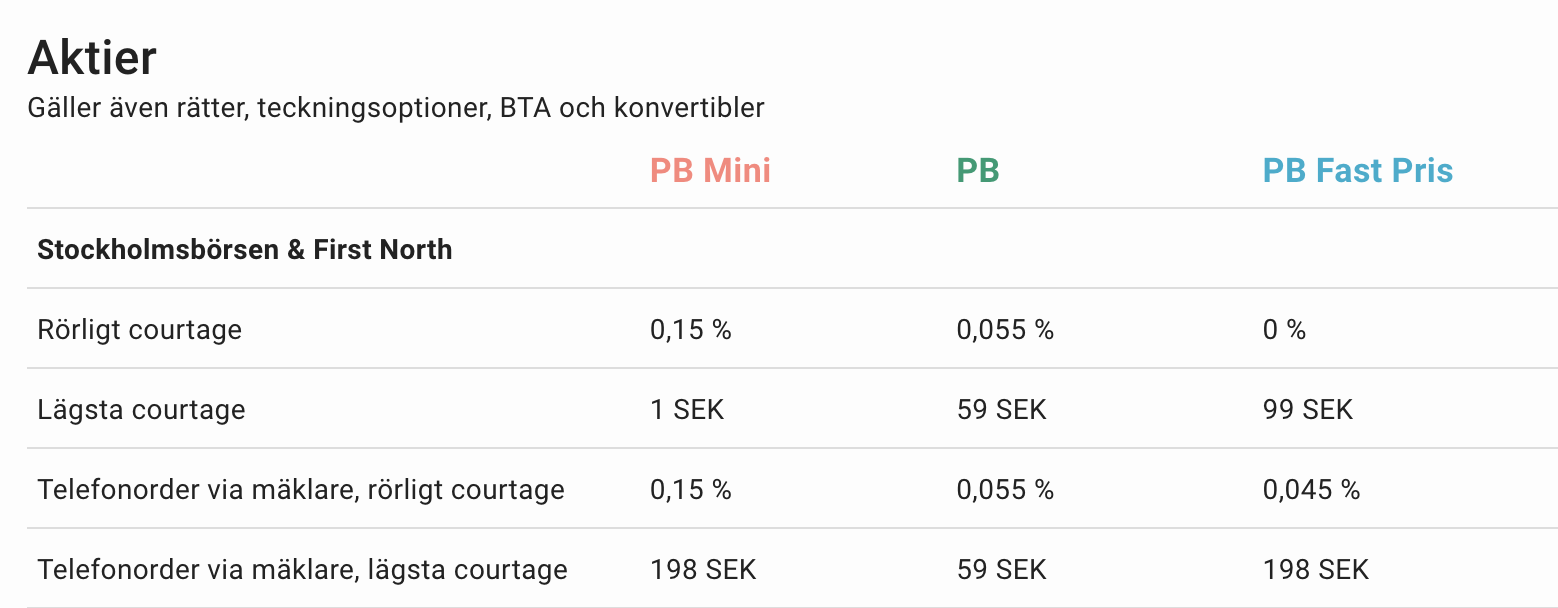Click the Stockholmsbörsen & First North section title
Viewport: 1558px width, 608px height.
click(244, 249)
